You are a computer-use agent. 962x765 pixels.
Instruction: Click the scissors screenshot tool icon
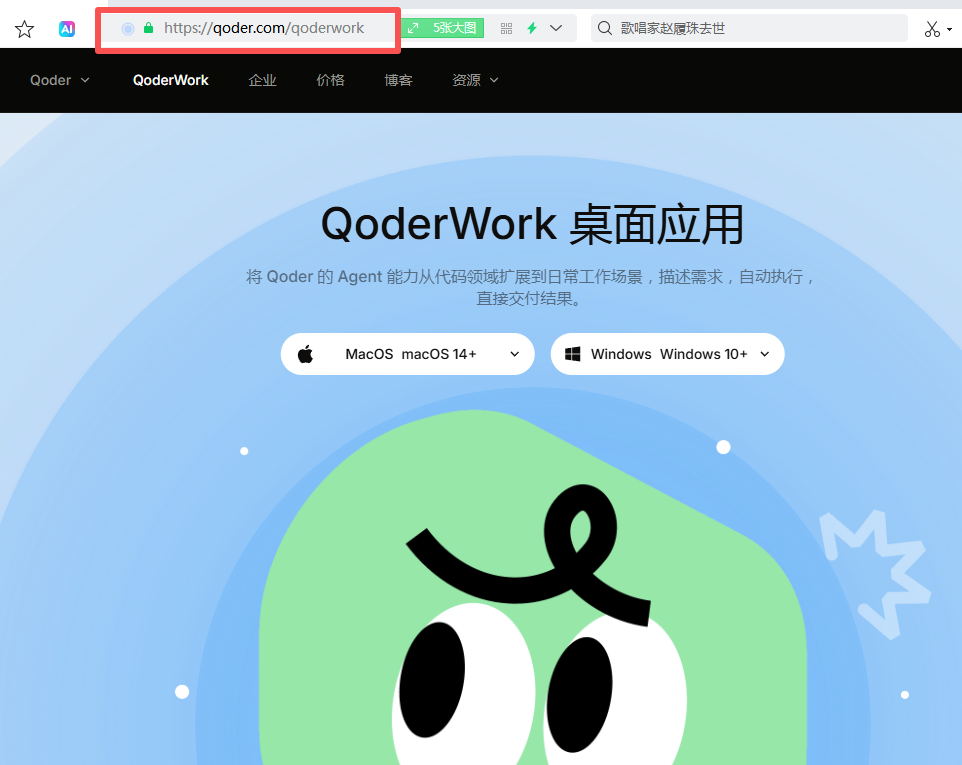coord(932,29)
